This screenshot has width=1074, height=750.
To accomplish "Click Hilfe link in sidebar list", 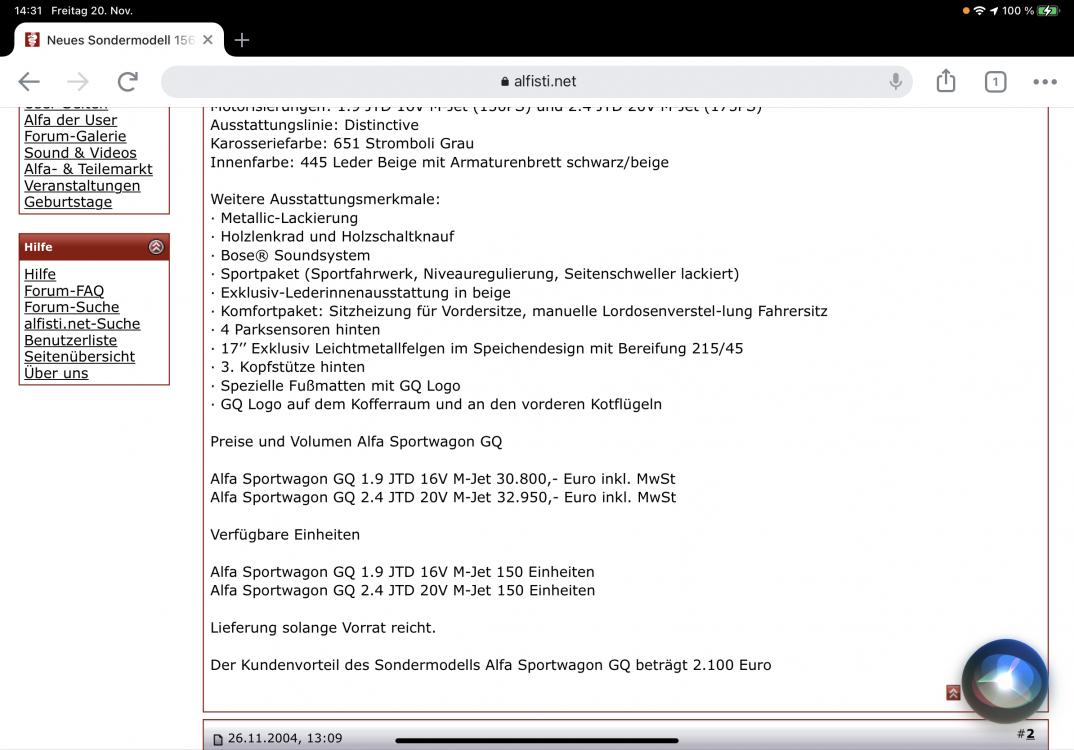I will [40, 274].
